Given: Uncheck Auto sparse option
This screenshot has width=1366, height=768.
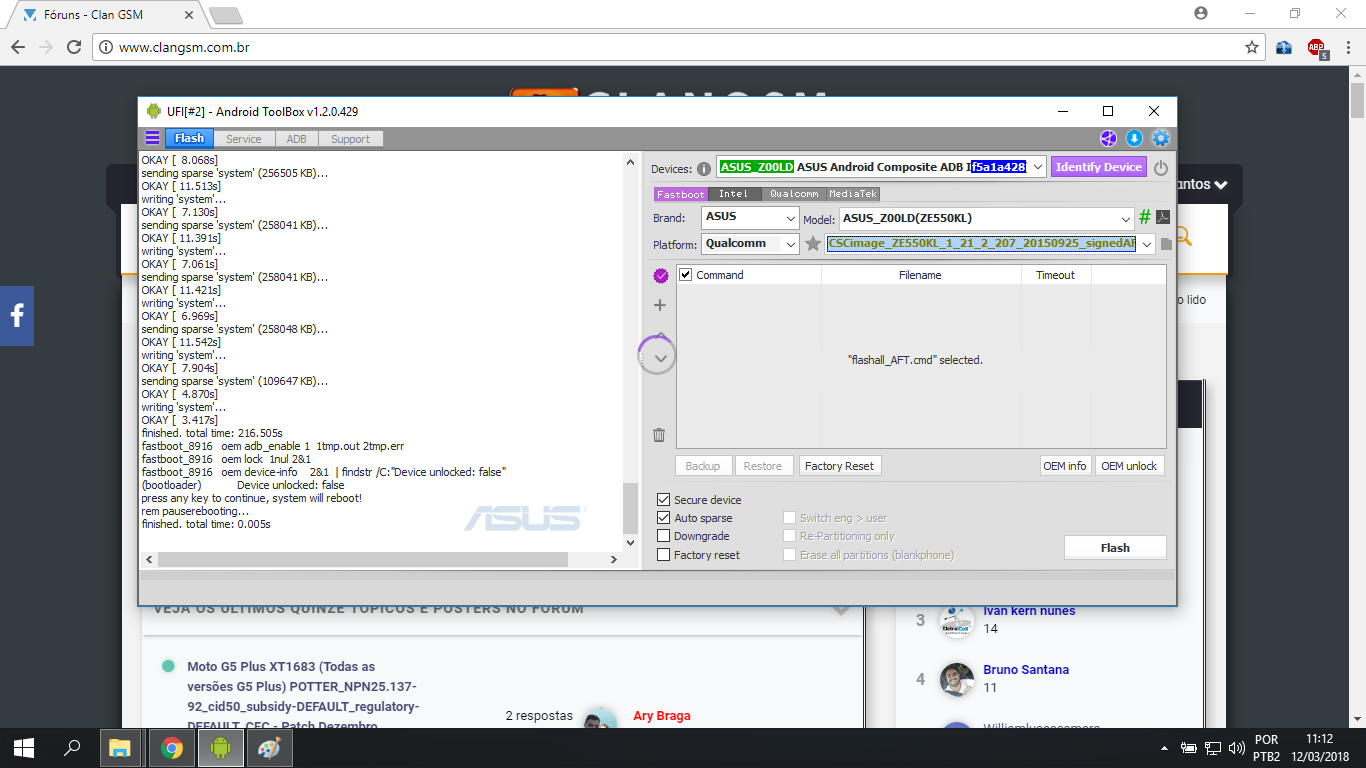Looking at the screenshot, I should 663,518.
